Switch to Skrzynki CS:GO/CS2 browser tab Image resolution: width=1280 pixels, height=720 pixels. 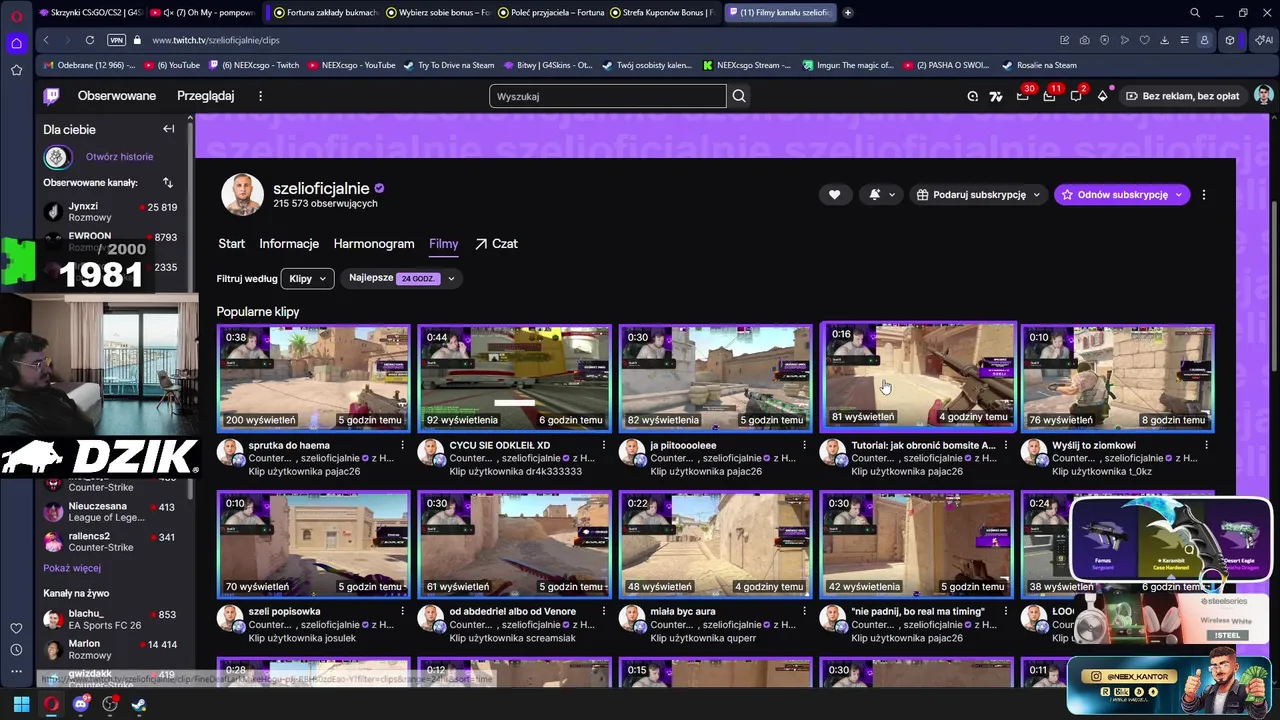point(90,13)
